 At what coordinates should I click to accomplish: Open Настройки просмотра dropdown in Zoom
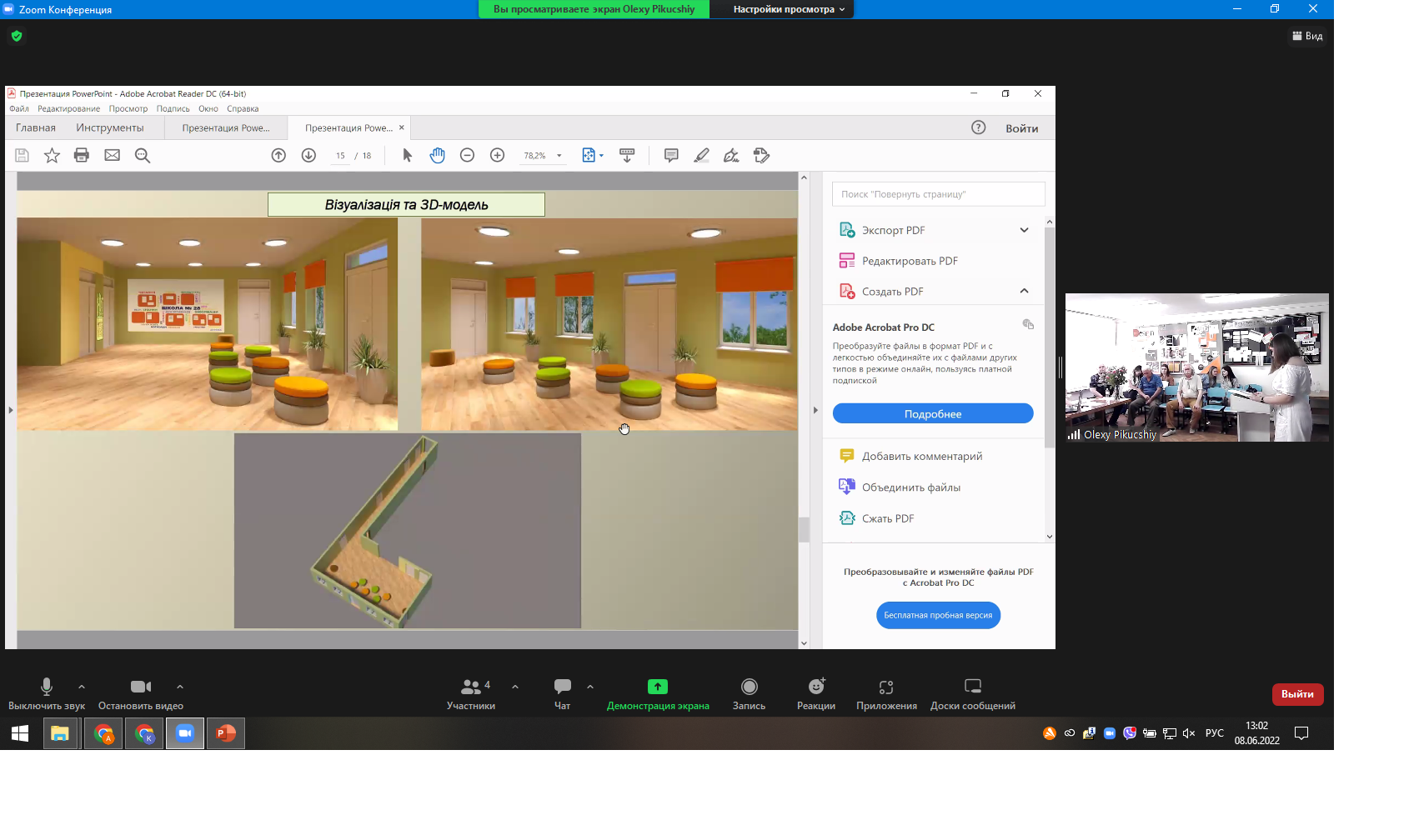click(x=789, y=9)
